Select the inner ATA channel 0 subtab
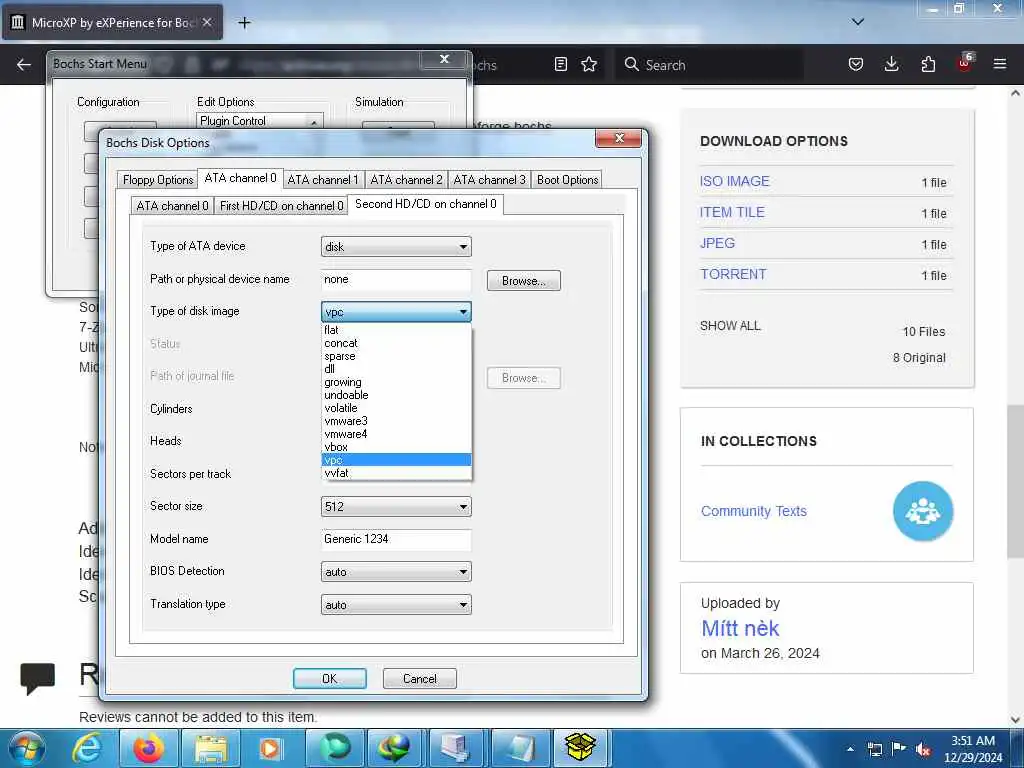Viewport: 1024px width, 768px height. (172, 206)
